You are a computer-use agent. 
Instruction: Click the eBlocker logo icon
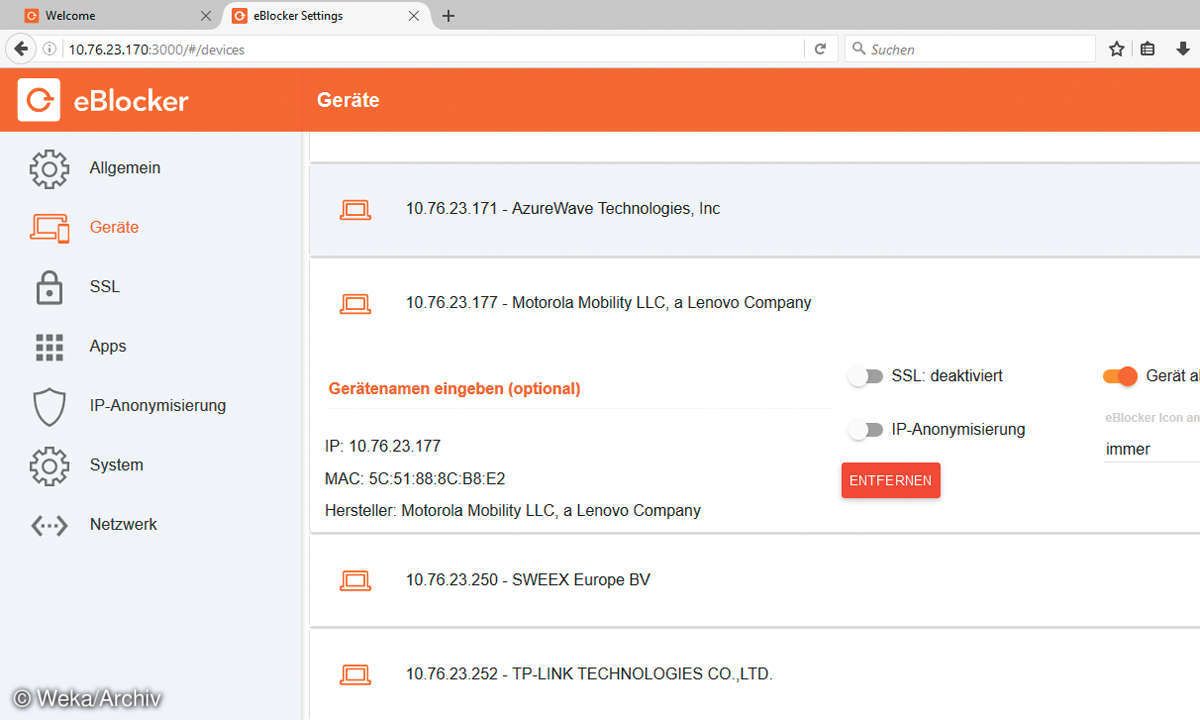(39, 100)
